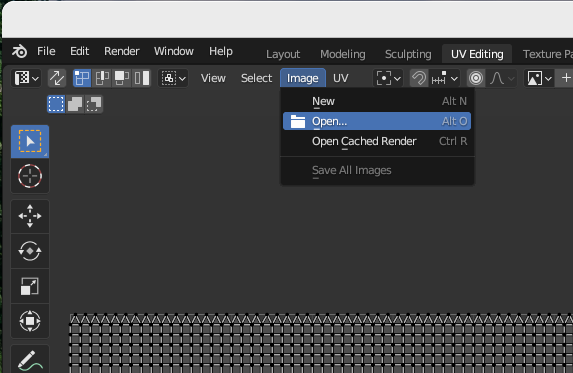Toggle proportional editing circle button
573x373 pixels.
476,78
